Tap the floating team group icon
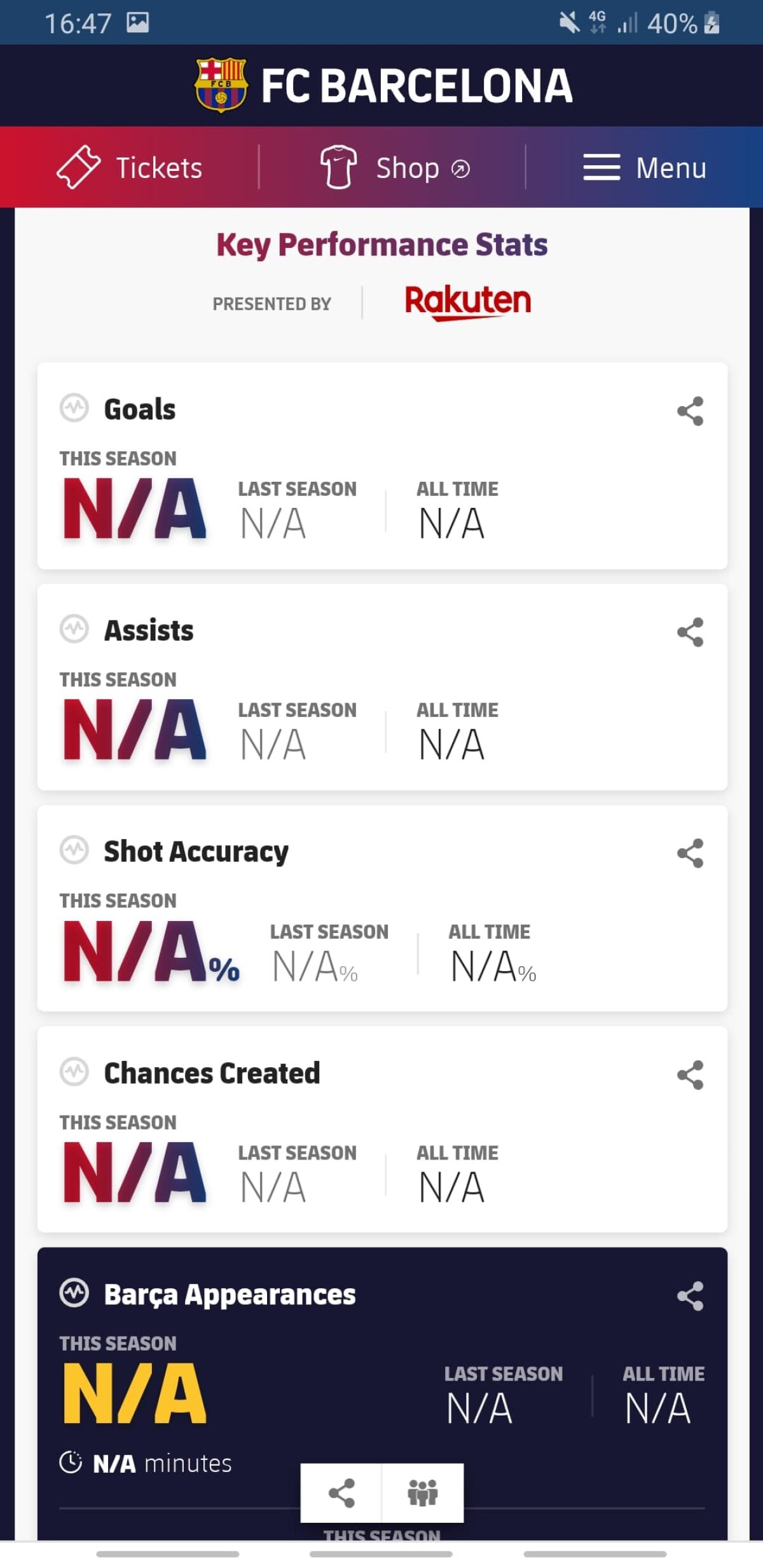763x1568 pixels. [x=422, y=1493]
